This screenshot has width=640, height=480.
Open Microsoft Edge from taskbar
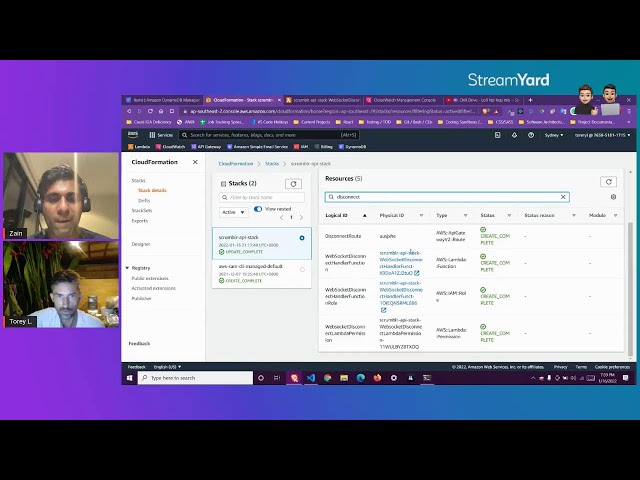coord(360,378)
